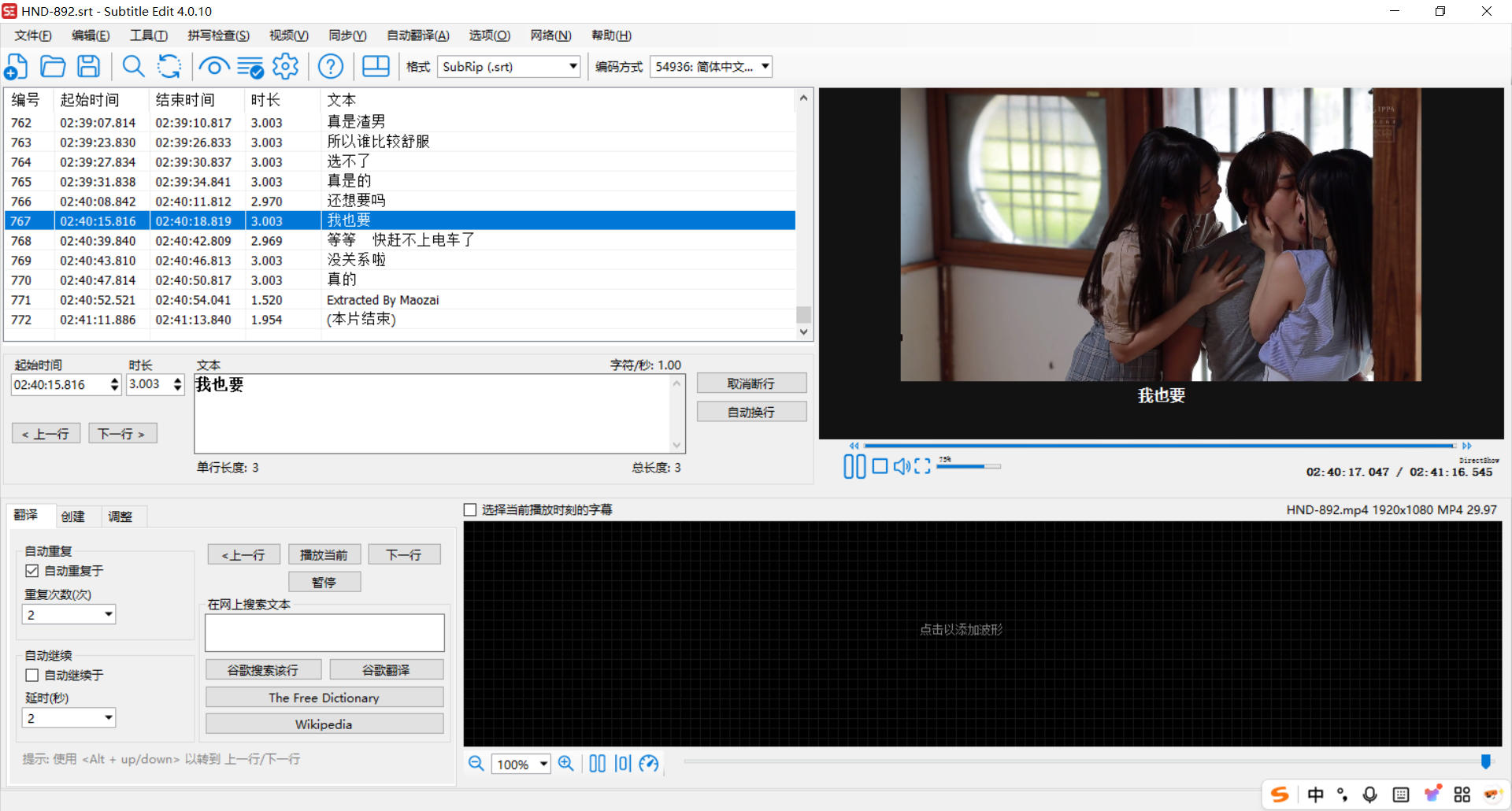
Task: Mute video with the speaker icon
Action: pyautogui.click(x=902, y=466)
